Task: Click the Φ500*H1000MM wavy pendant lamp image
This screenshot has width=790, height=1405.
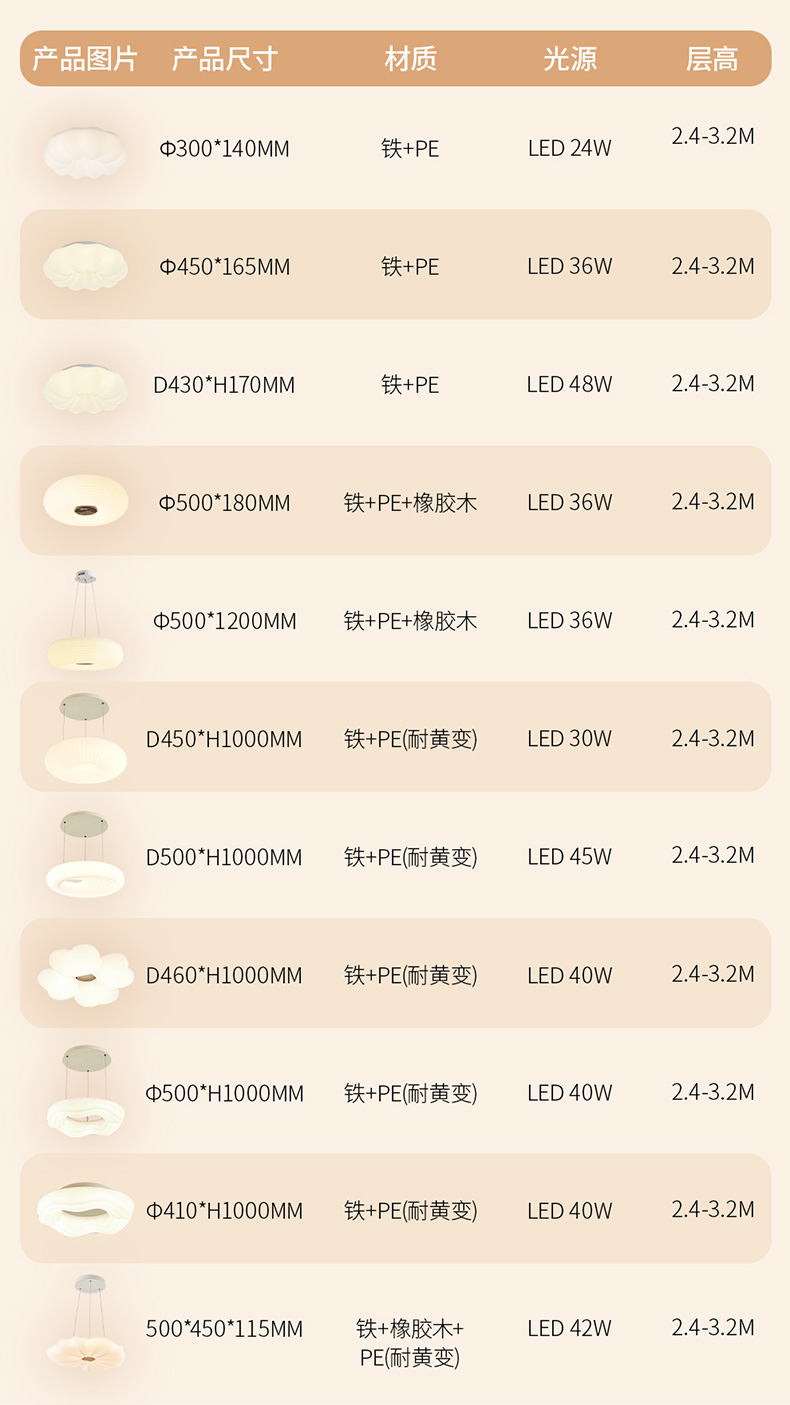Action: 86,1090
